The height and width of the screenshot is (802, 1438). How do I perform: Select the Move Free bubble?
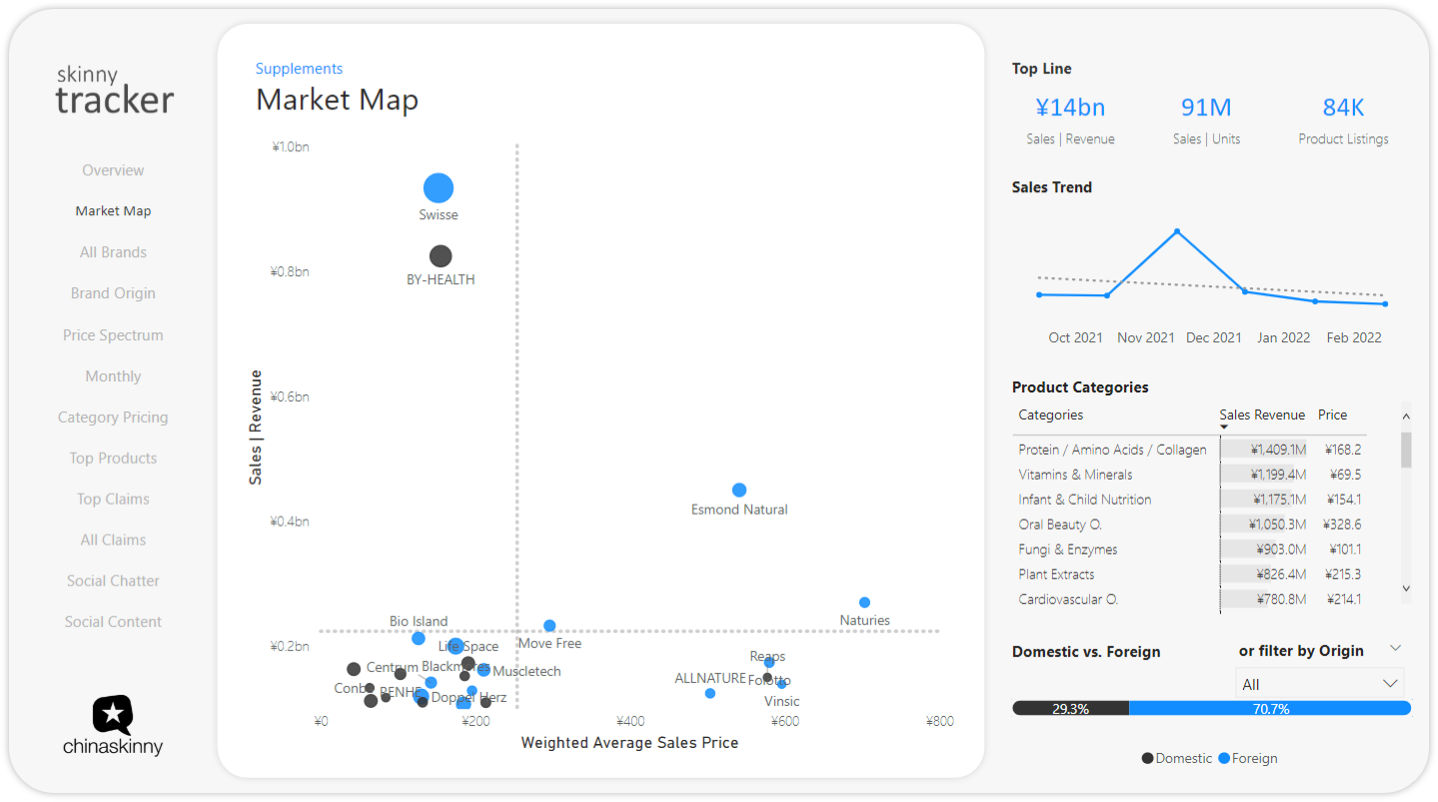[549, 626]
